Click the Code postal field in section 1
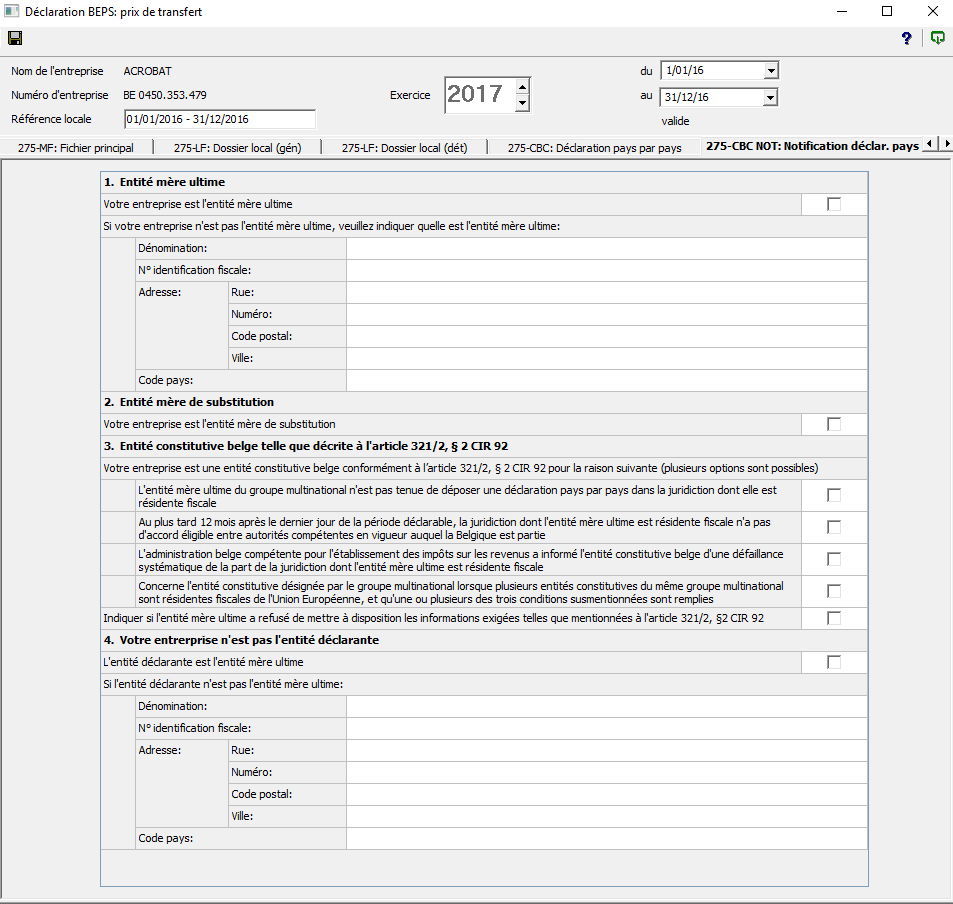The width and height of the screenshot is (953, 904). coord(607,336)
